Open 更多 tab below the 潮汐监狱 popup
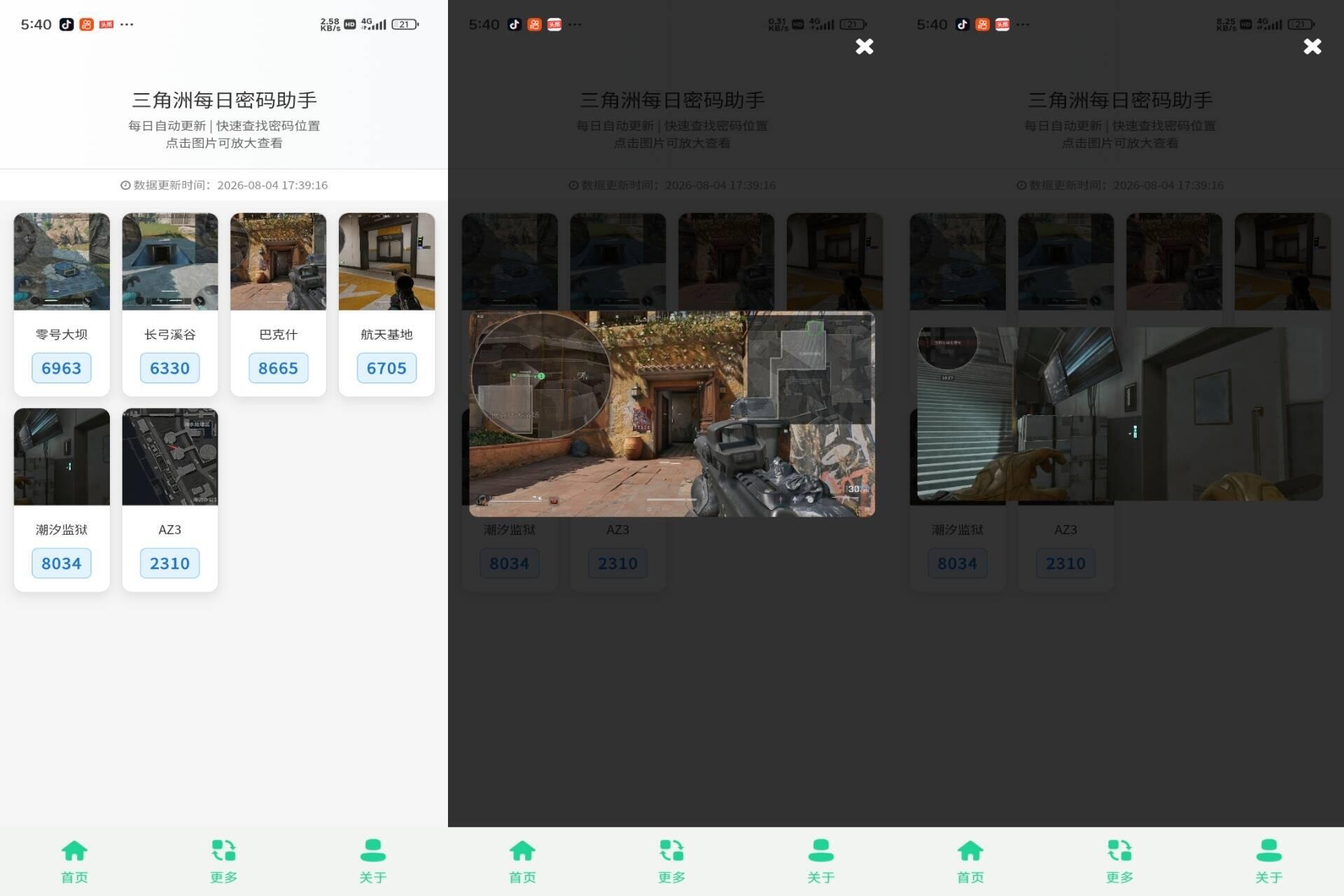 (1120, 862)
